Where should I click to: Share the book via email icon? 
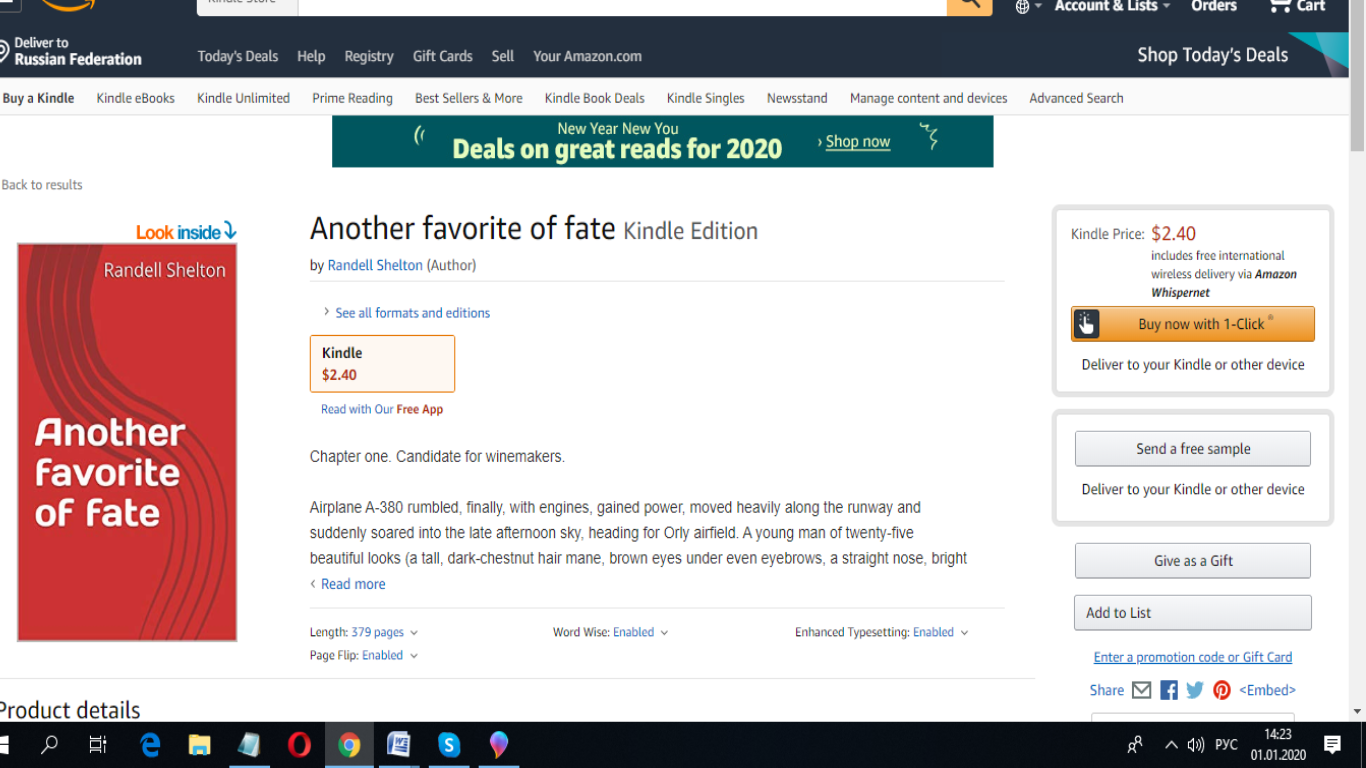[1141, 690]
